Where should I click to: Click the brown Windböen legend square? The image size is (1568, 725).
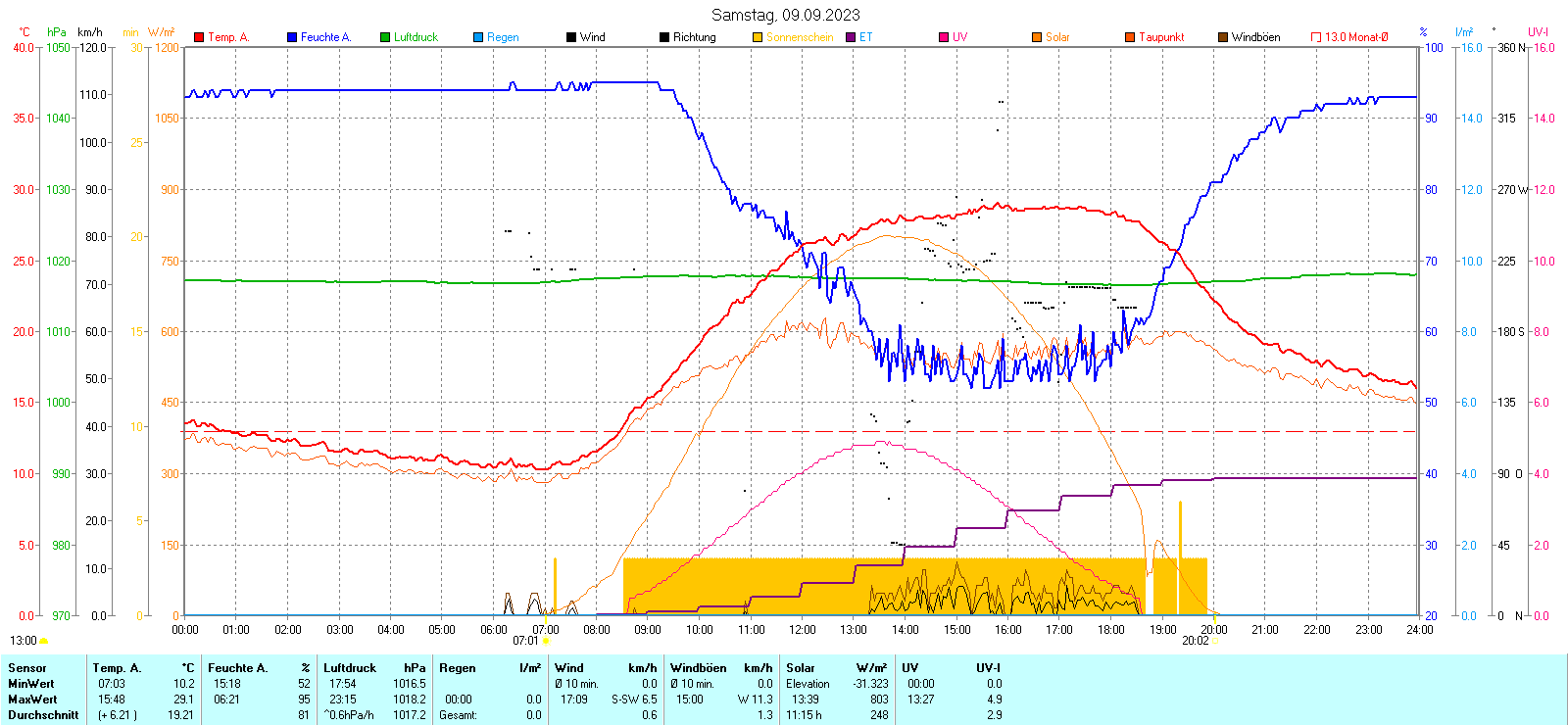click(x=1223, y=37)
